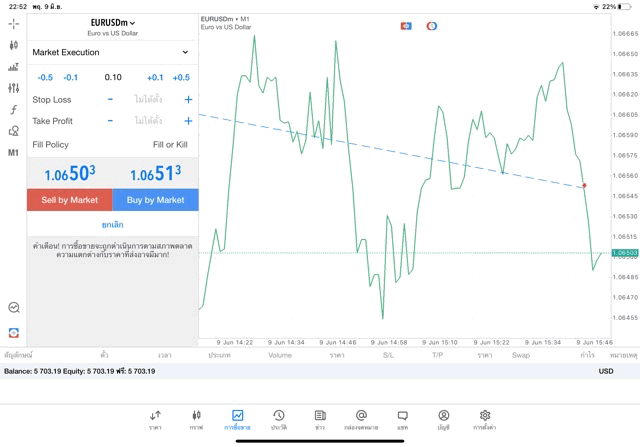Open the red-blue trade panel icon in sidebar
This screenshot has height=447, width=640.
(14, 333)
